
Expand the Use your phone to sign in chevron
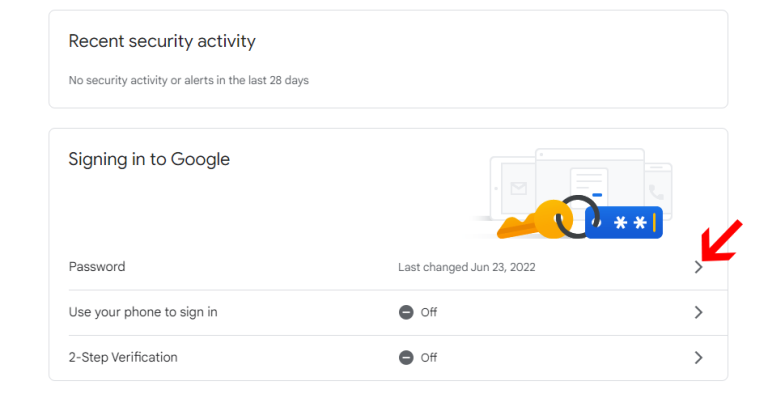tap(698, 312)
